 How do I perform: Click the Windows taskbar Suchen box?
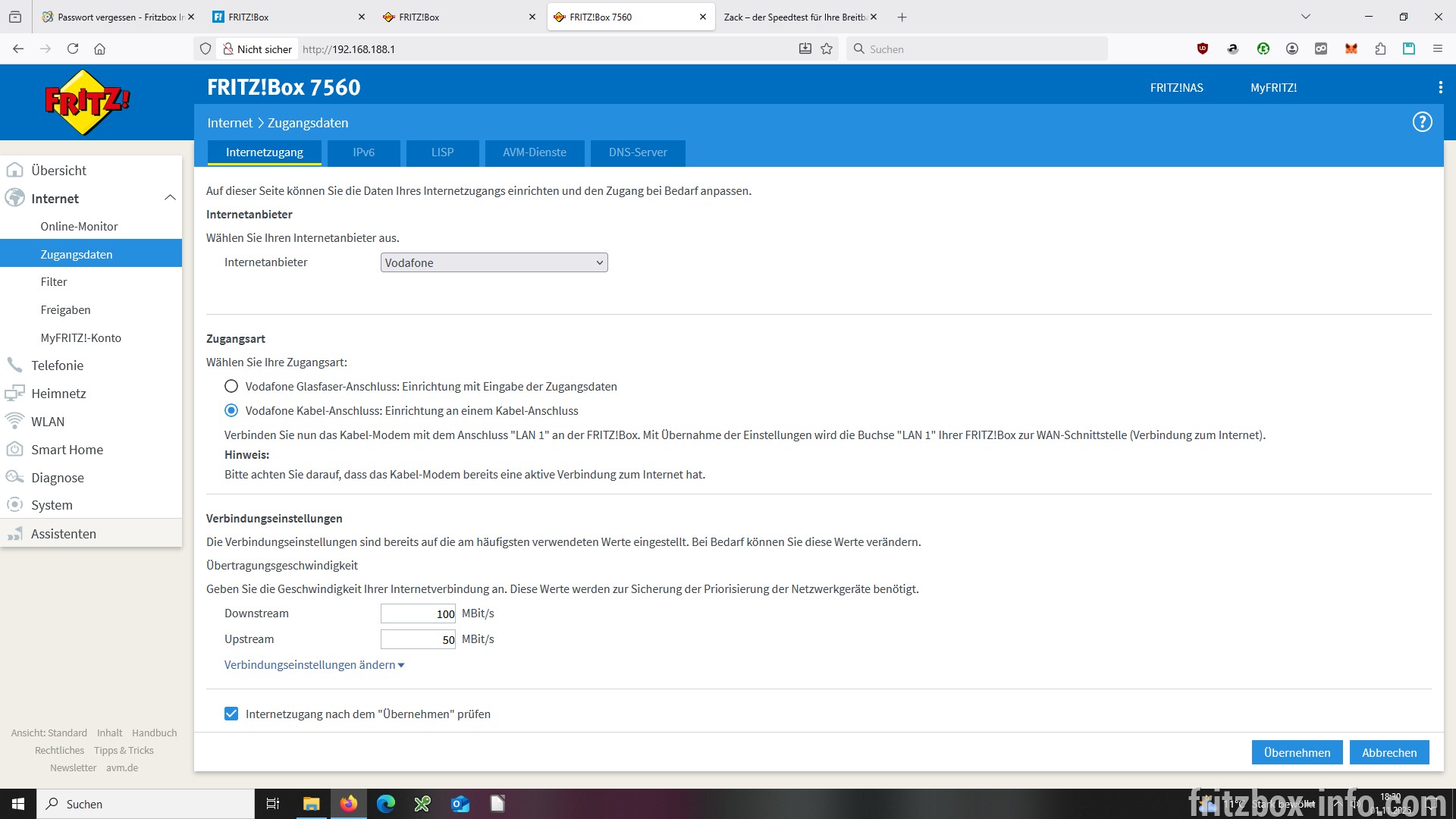[x=146, y=804]
